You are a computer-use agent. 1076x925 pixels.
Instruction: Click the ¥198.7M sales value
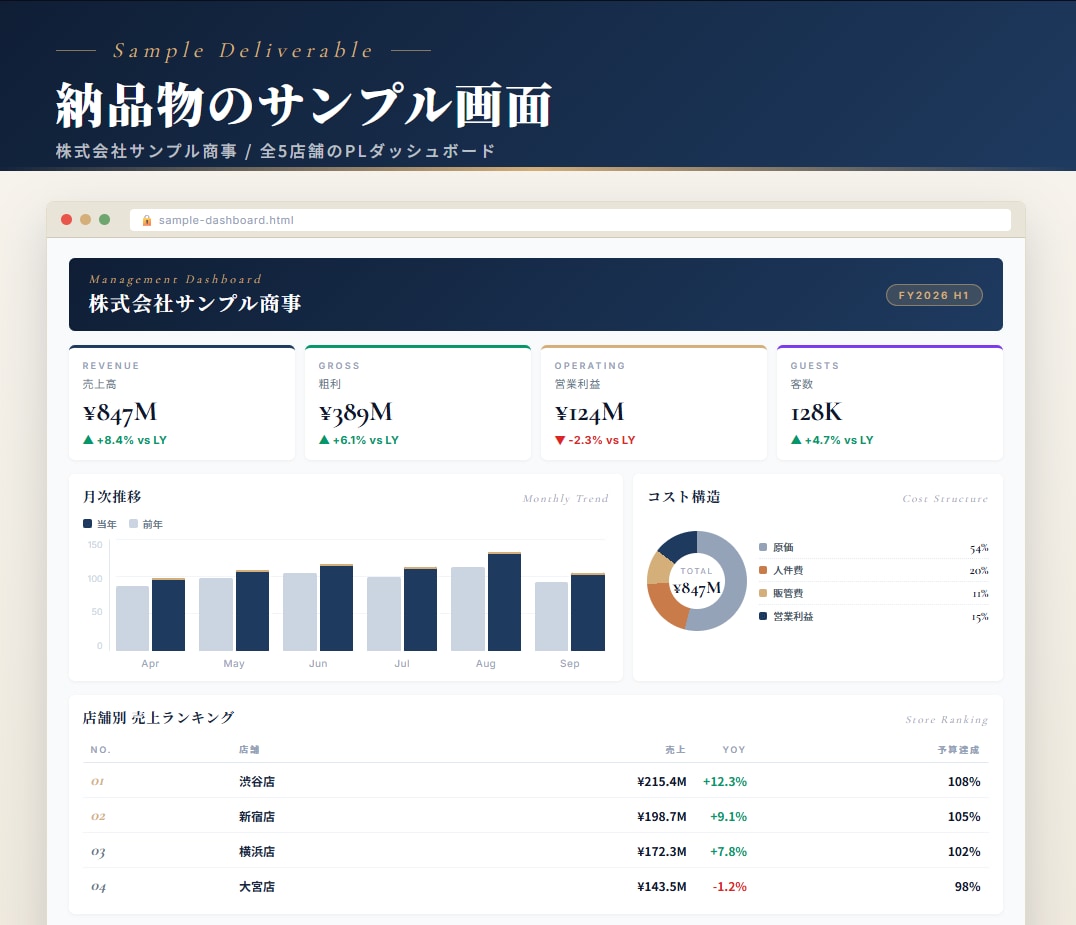(x=662, y=816)
